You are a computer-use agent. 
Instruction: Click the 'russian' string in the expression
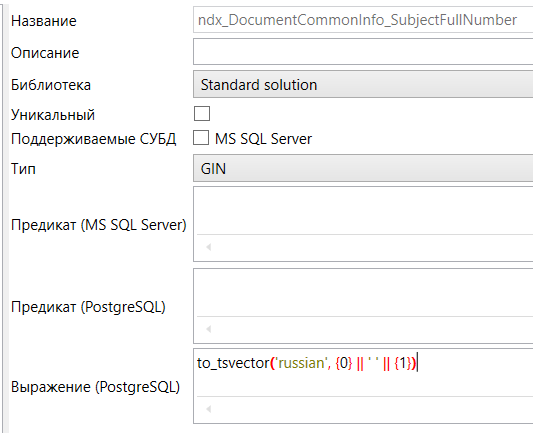click(301, 363)
